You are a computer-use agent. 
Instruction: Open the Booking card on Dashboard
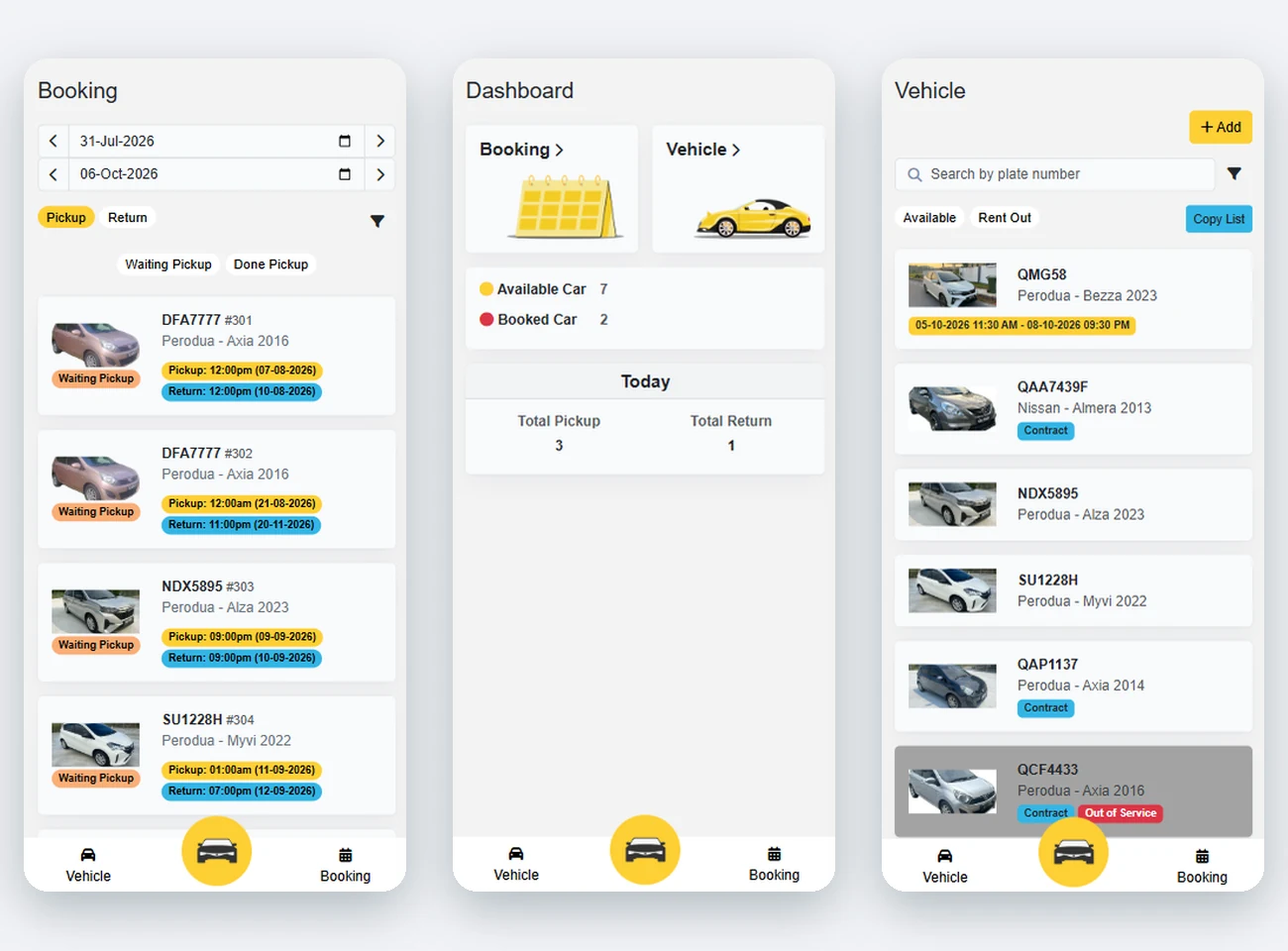tap(552, 188)
